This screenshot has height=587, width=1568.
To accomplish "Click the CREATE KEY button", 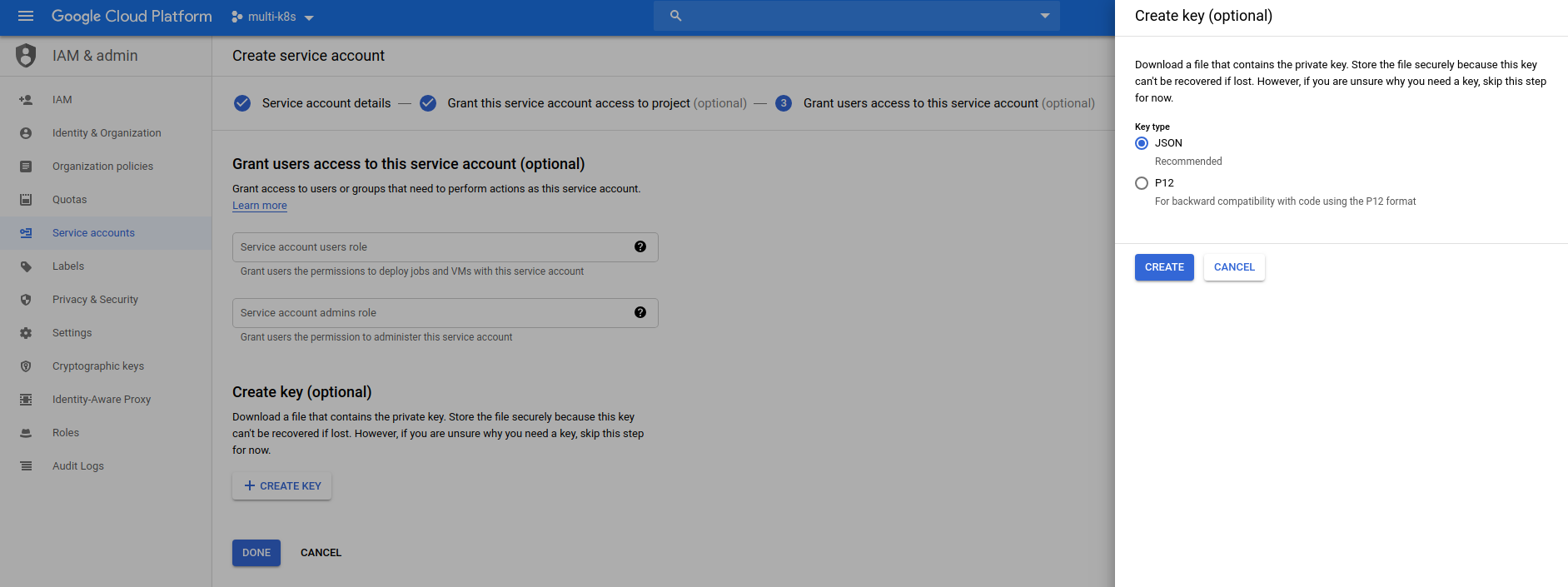I will point(281,486).
